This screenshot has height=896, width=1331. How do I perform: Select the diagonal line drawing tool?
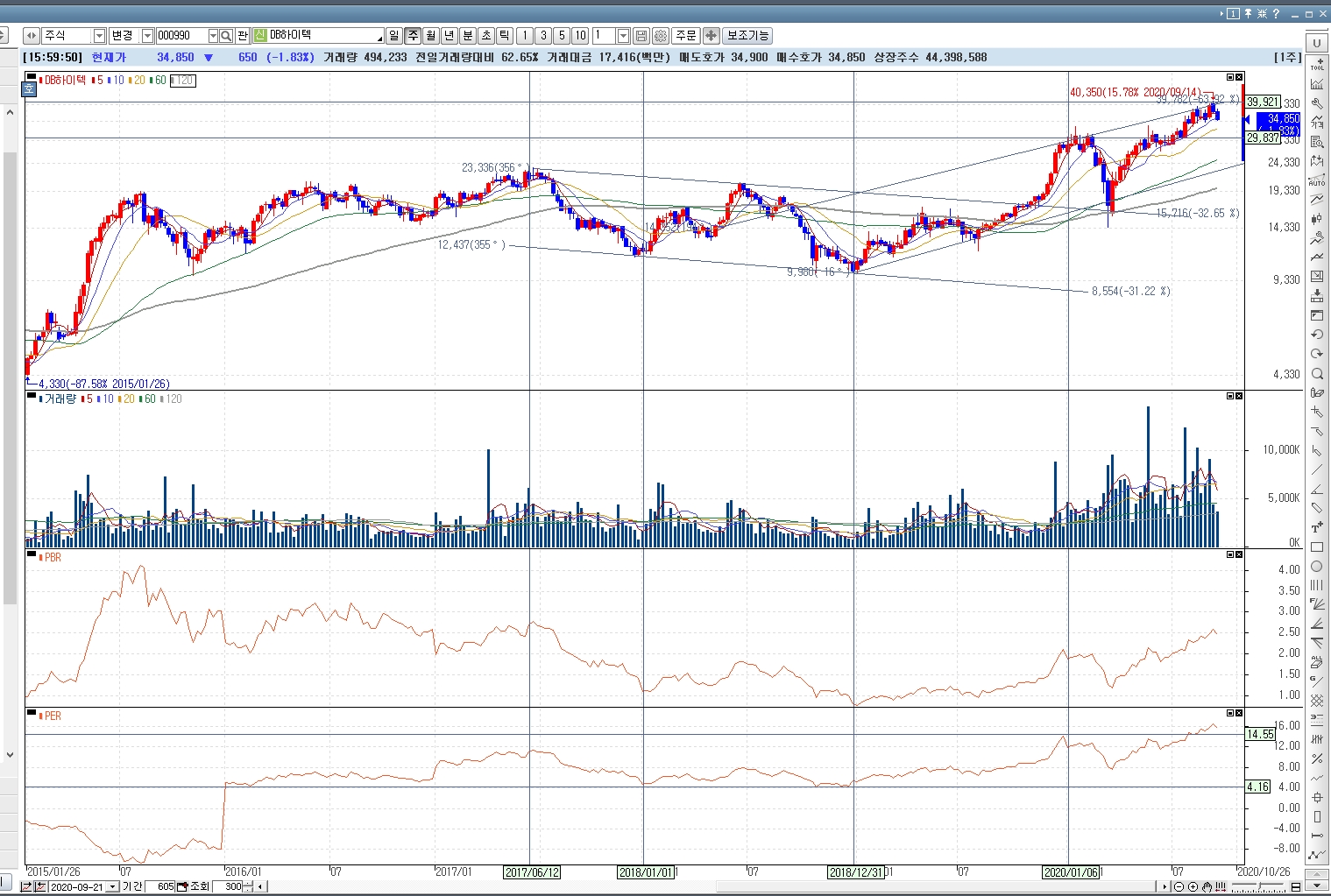[x=1317, y=469]
